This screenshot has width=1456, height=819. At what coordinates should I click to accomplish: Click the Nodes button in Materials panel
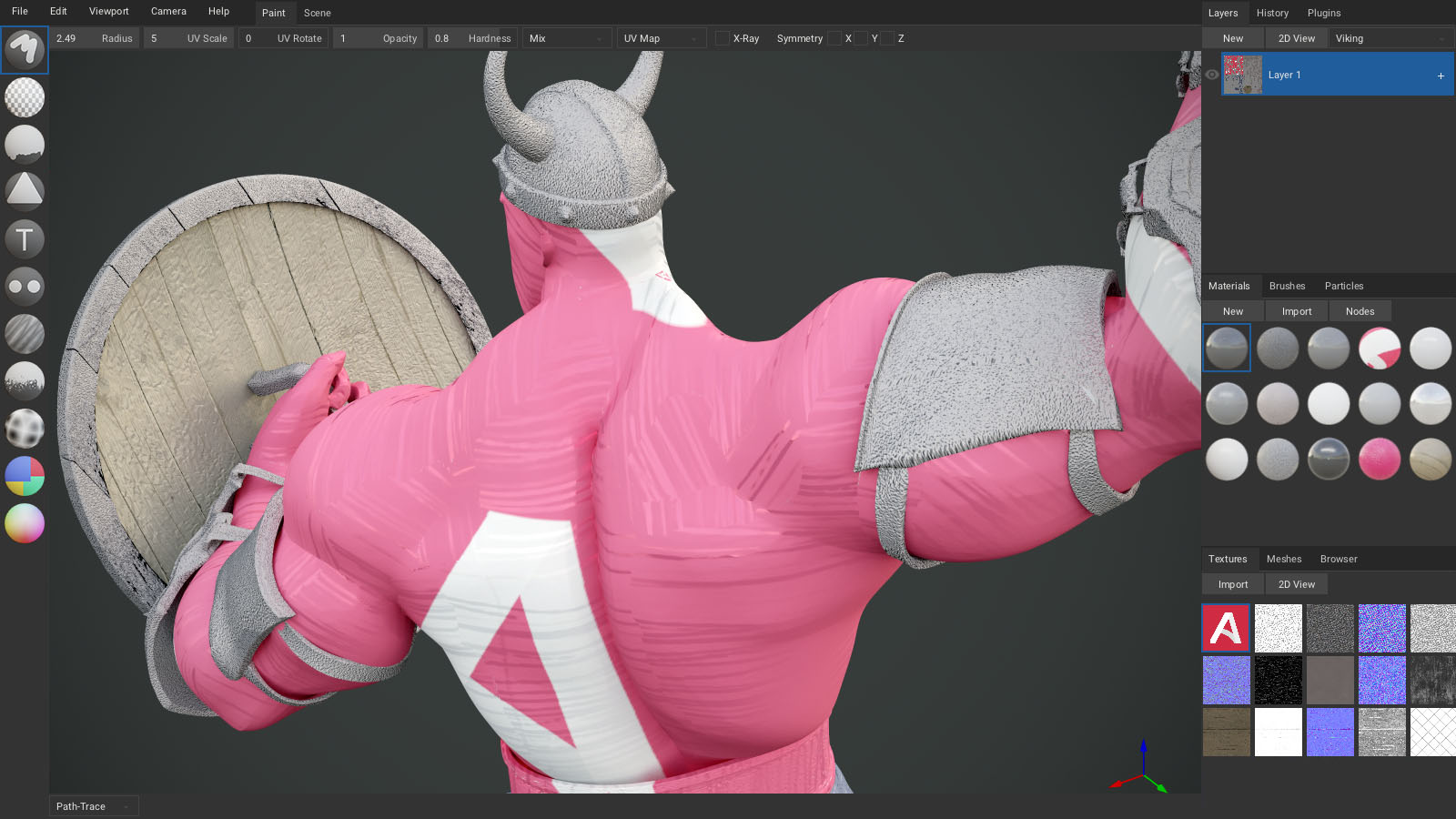tap(1360, 311)
